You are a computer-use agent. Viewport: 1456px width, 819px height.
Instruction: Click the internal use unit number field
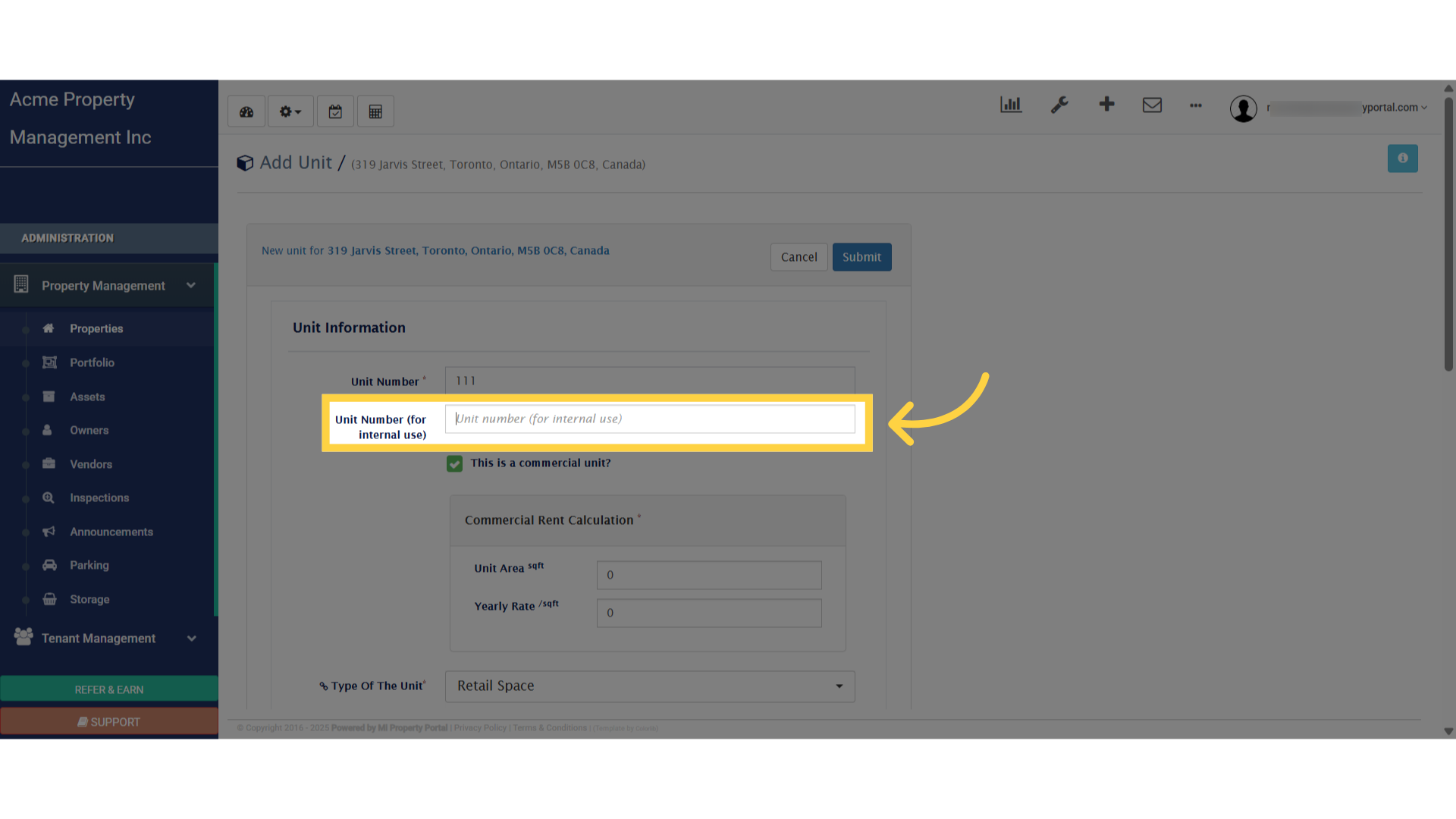649,419
